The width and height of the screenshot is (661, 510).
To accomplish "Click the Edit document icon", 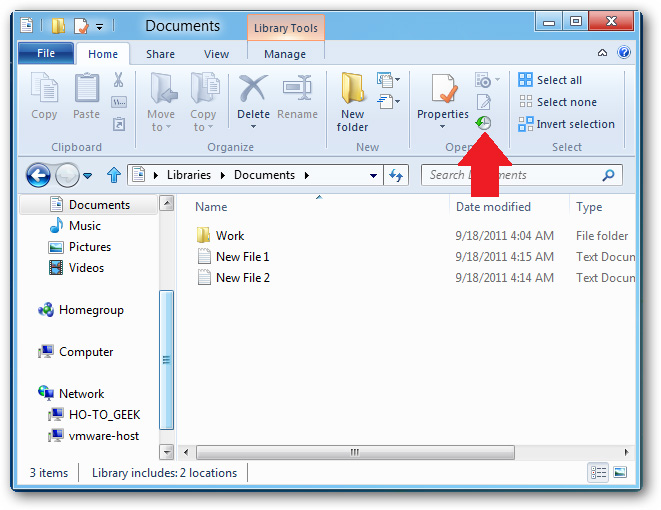I will 483,102.
